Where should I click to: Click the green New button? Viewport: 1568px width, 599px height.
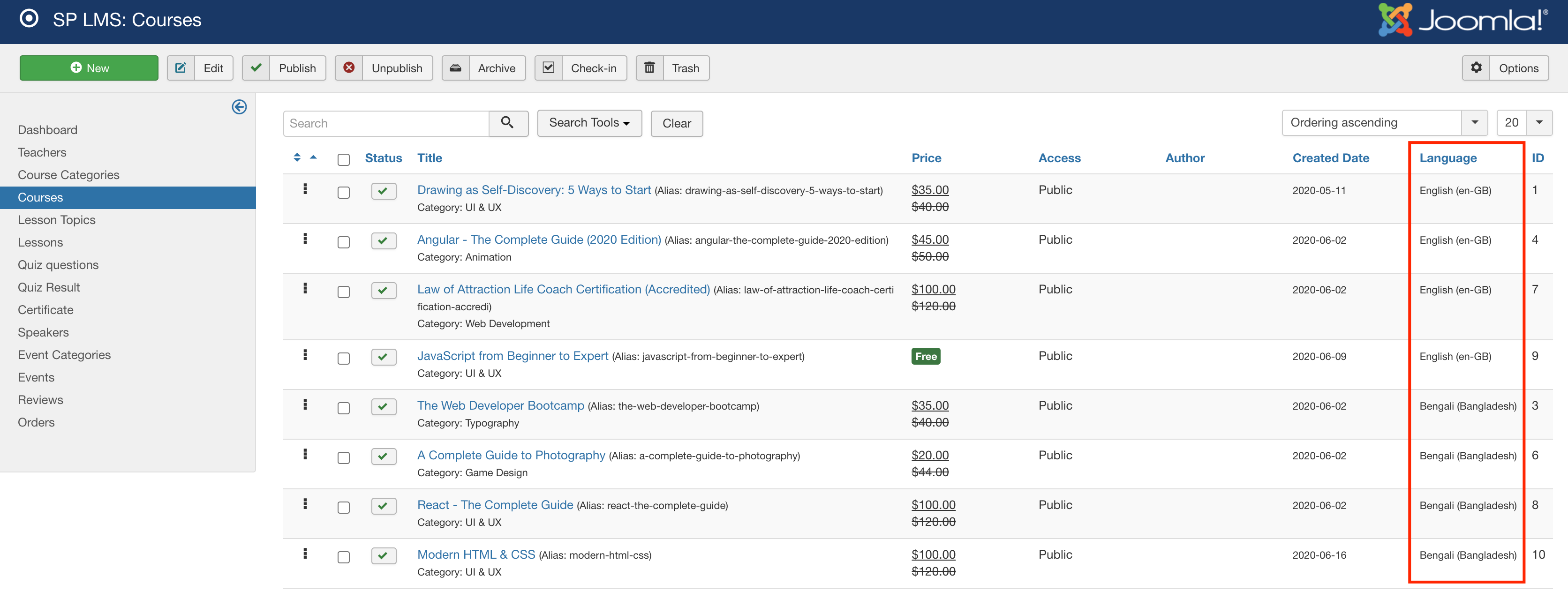coord(89,67)
